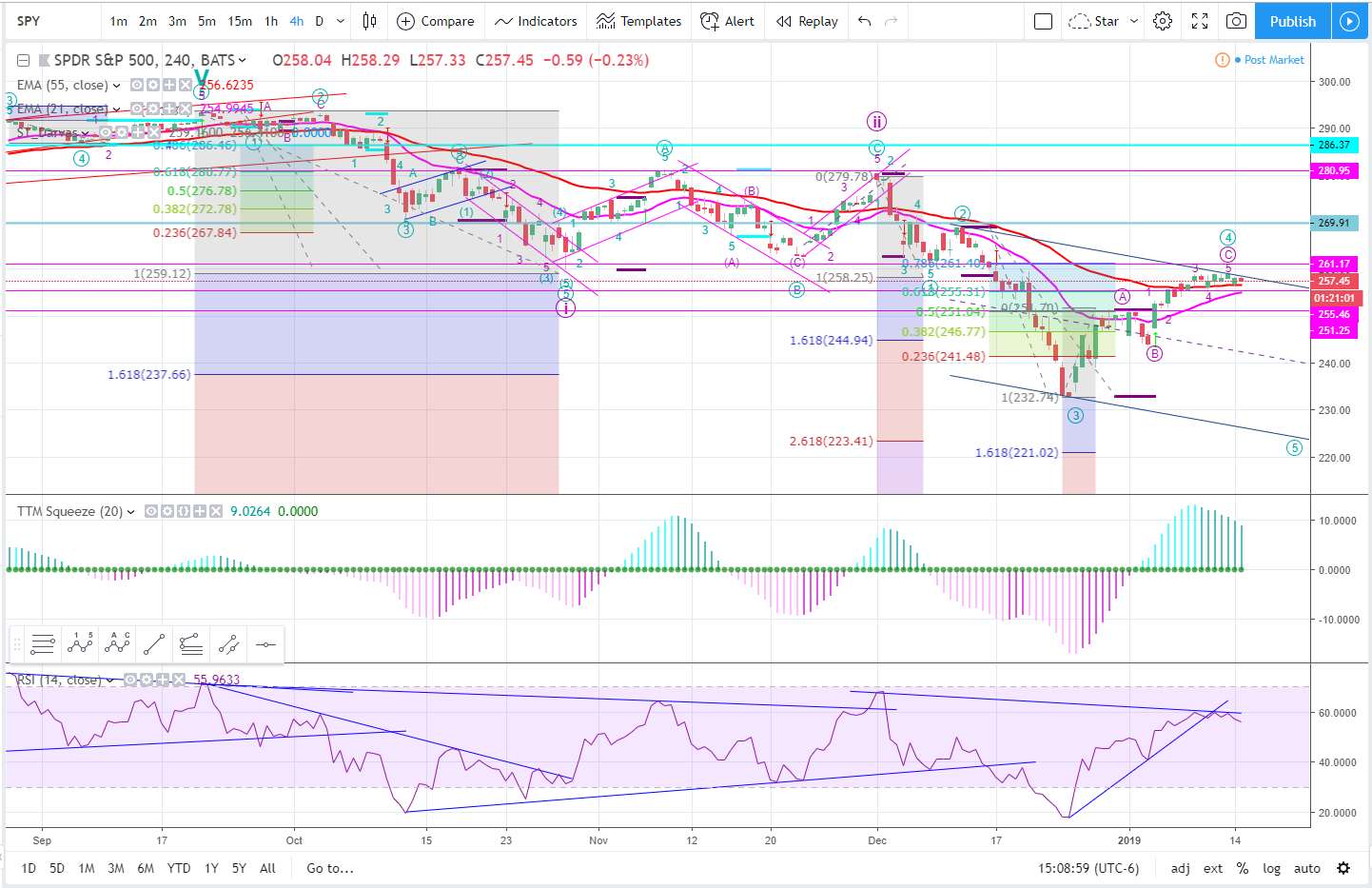Remove the RSI (14, close) indicator
1372x888 pixels.
point(179,680)
